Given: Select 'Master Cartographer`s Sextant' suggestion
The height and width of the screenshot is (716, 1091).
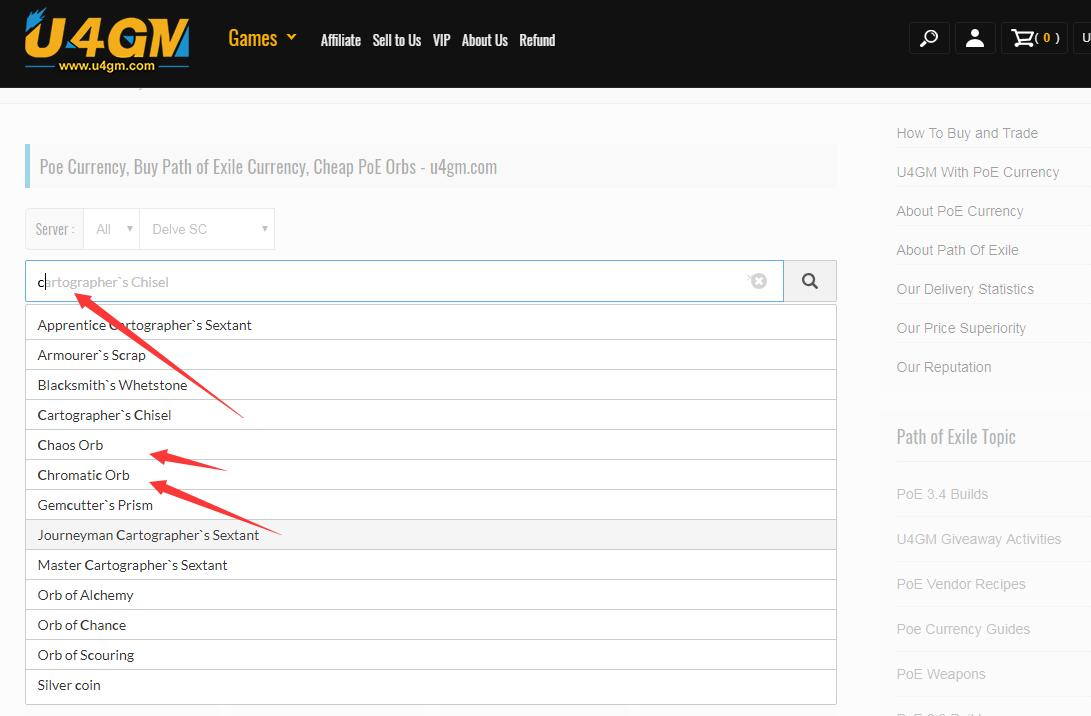Looking at the screenshot, I should pos(431,564).
